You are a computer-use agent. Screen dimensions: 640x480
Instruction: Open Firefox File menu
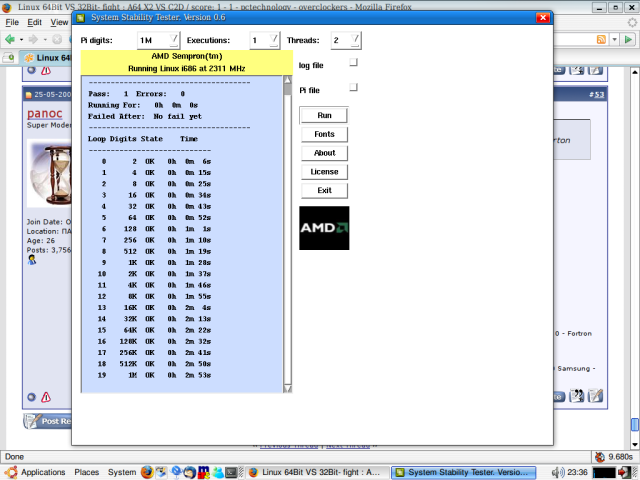pos(12,22)
